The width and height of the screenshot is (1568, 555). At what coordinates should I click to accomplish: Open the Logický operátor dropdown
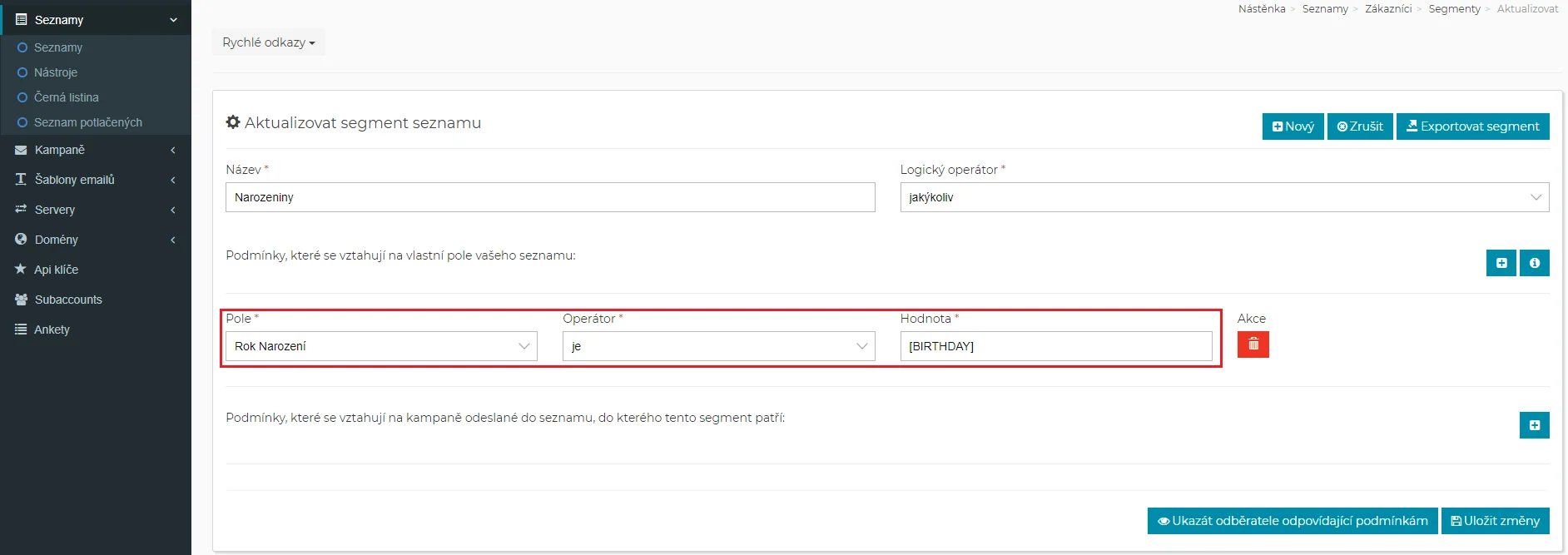[1223, 197]
